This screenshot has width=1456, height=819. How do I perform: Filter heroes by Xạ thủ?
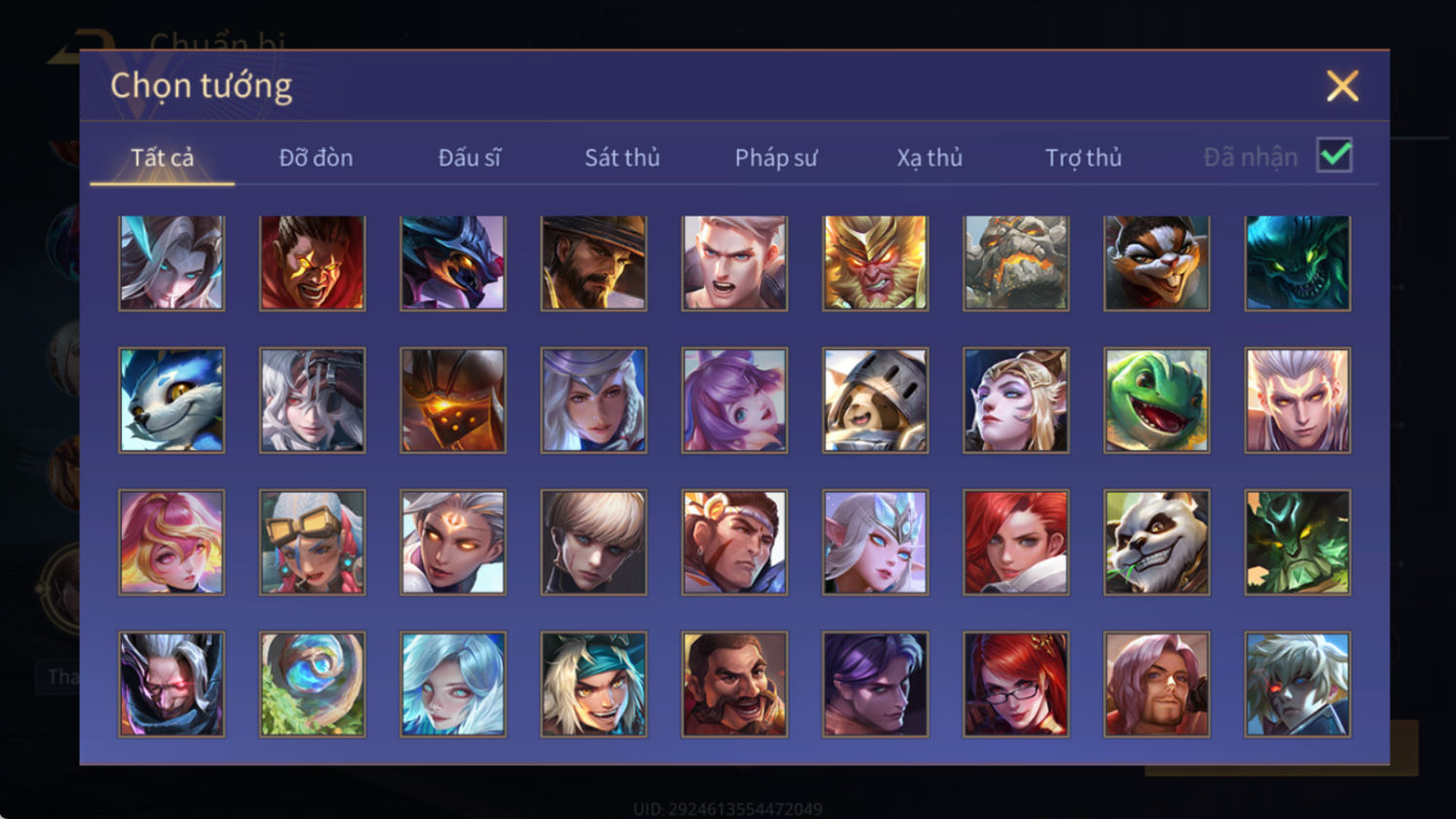[929, 157]
